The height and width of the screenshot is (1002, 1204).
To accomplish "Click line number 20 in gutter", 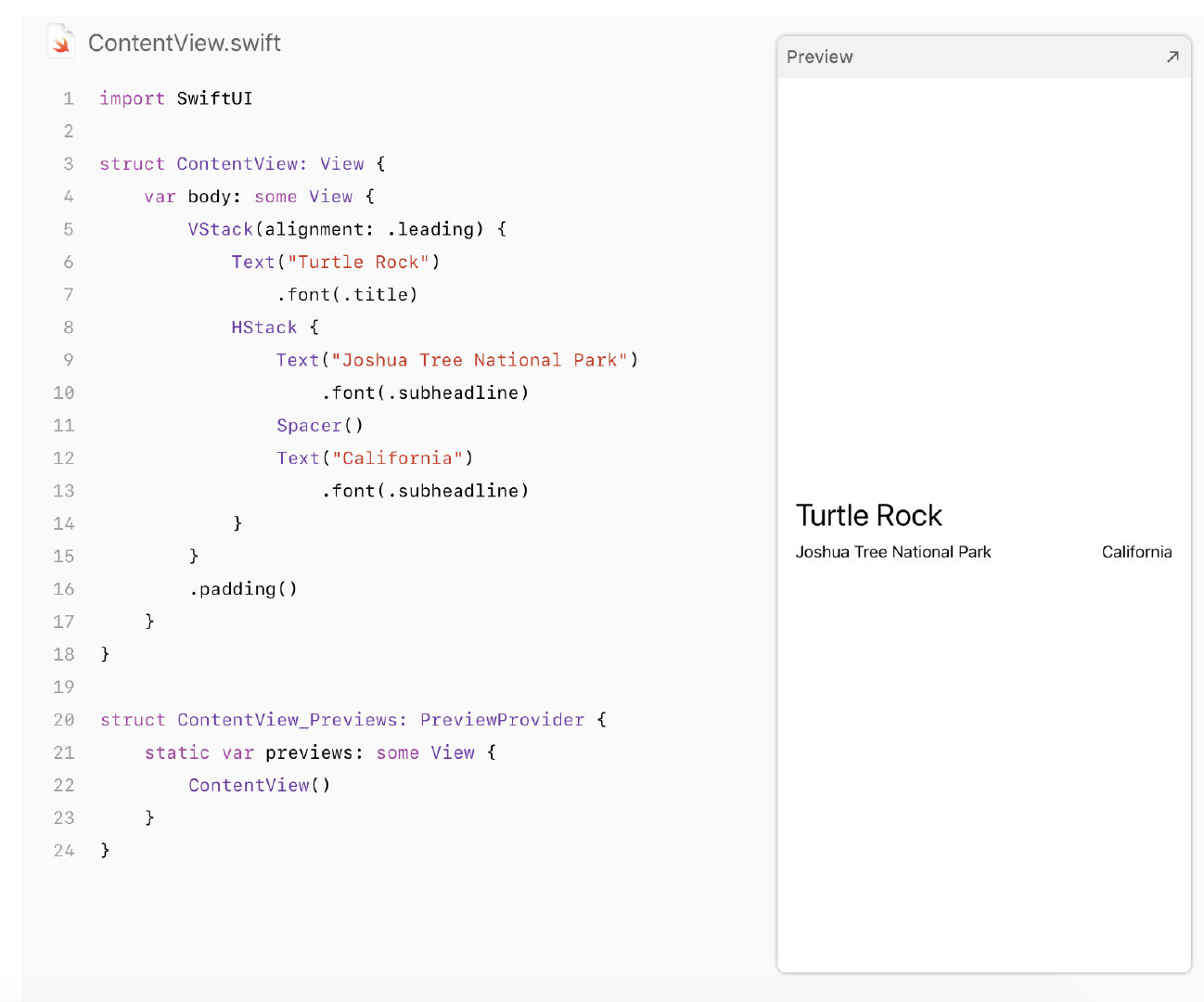I will click(x=63, y=720).
